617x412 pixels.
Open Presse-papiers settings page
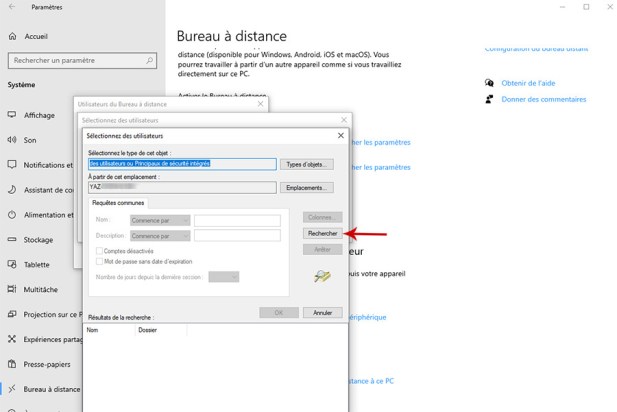(47, 364)
